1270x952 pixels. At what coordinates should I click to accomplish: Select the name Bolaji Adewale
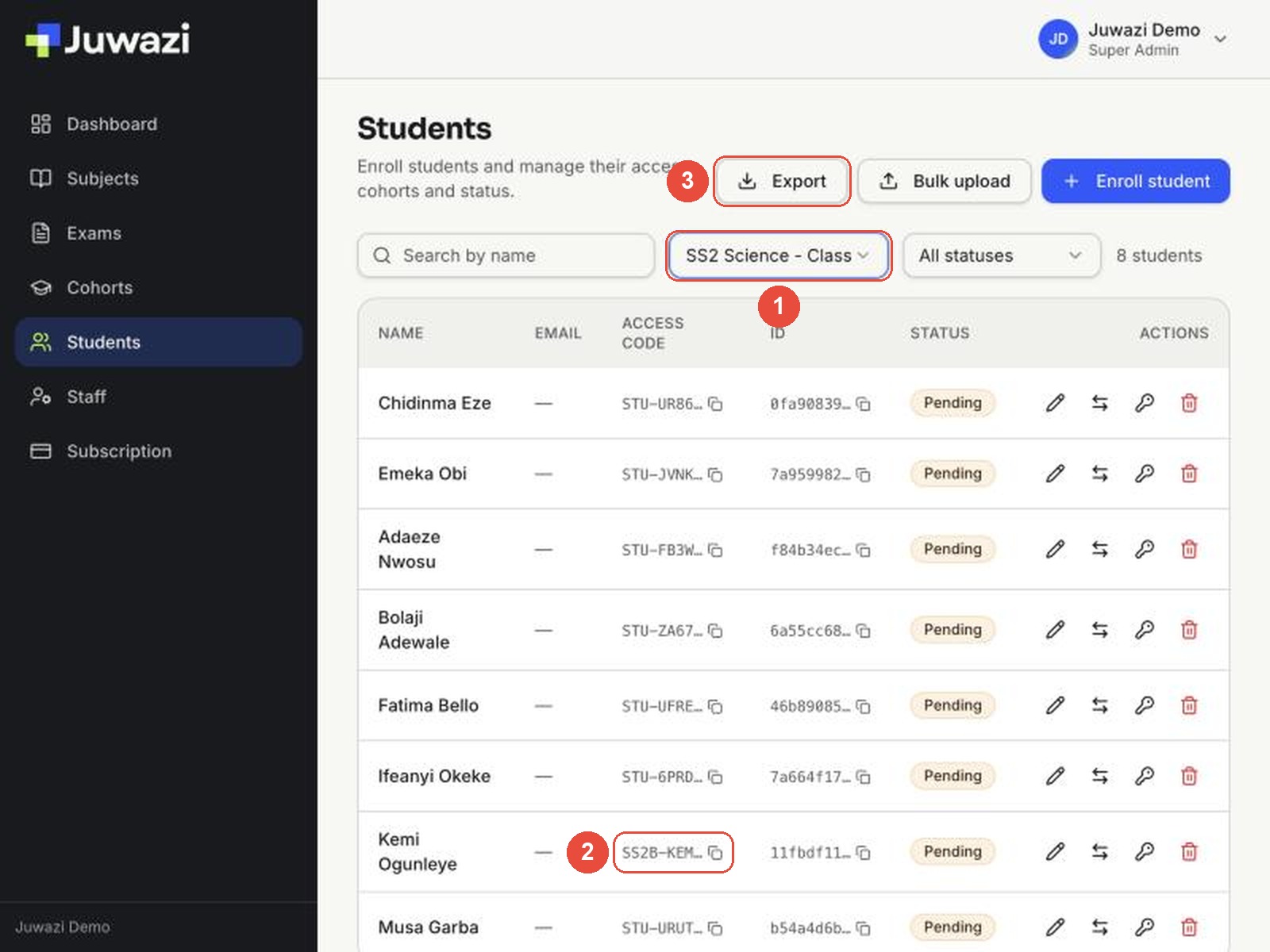coord(414,630)
